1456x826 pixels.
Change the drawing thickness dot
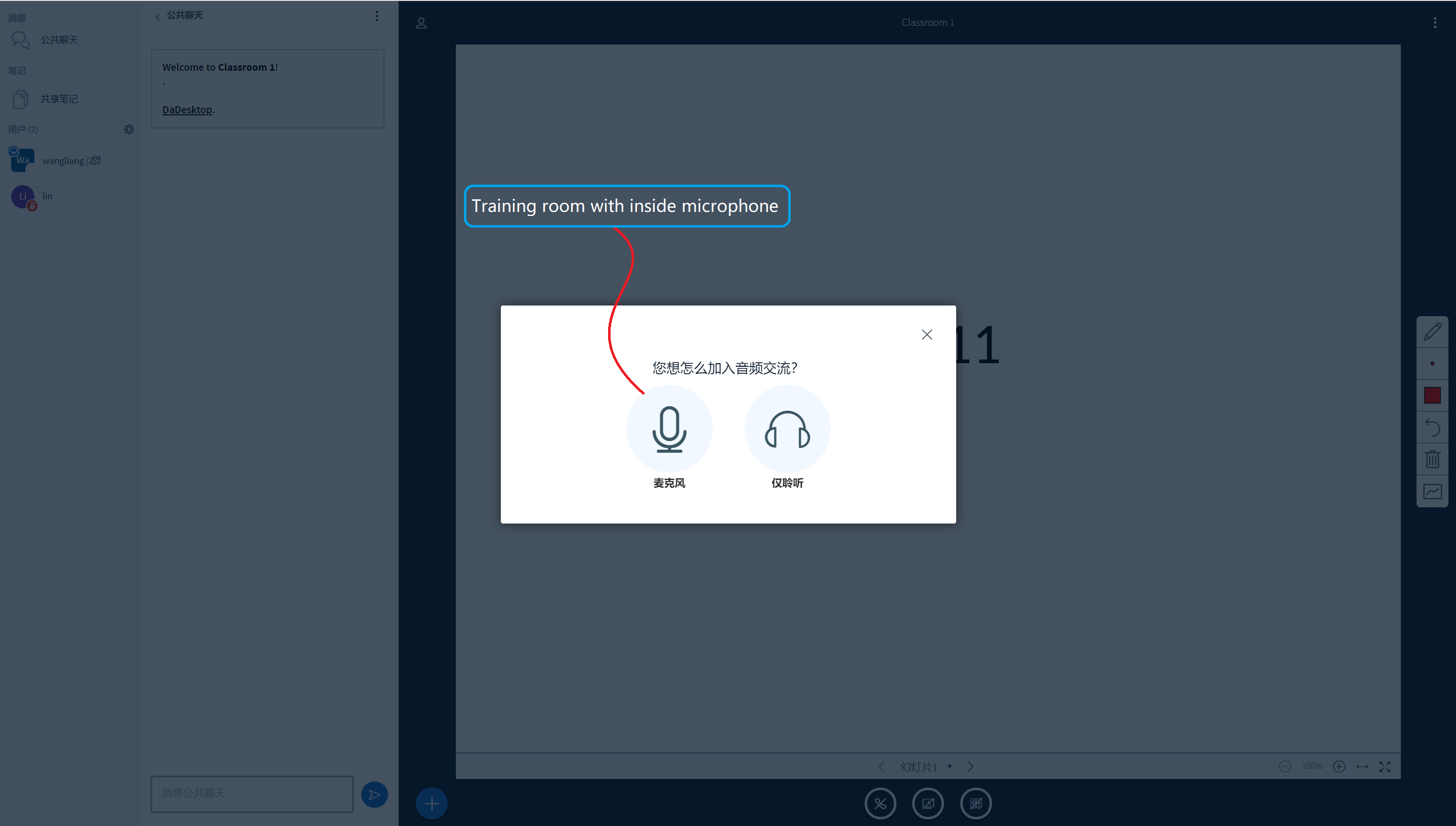[x=1432, y=364]
